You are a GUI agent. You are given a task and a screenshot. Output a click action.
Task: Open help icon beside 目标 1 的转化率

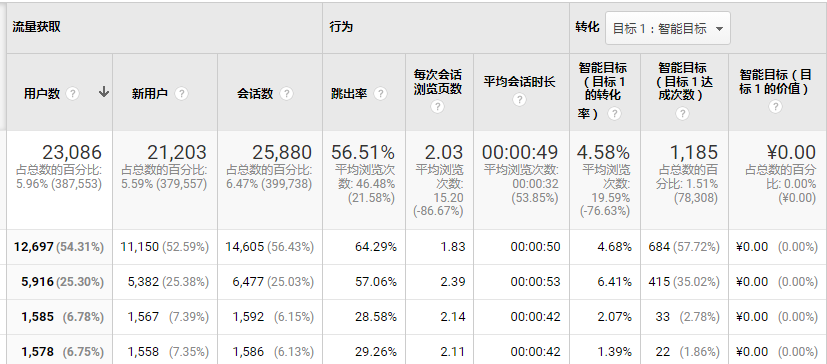[x=614, y=114]
